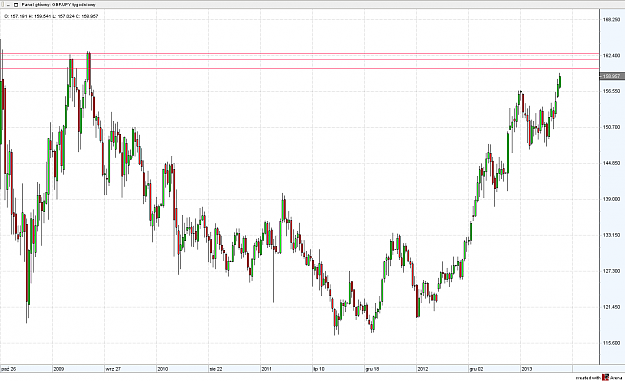The image size is (625, 381).
Task: Click the 121.450 price axis label
Action: click(612, 307)
